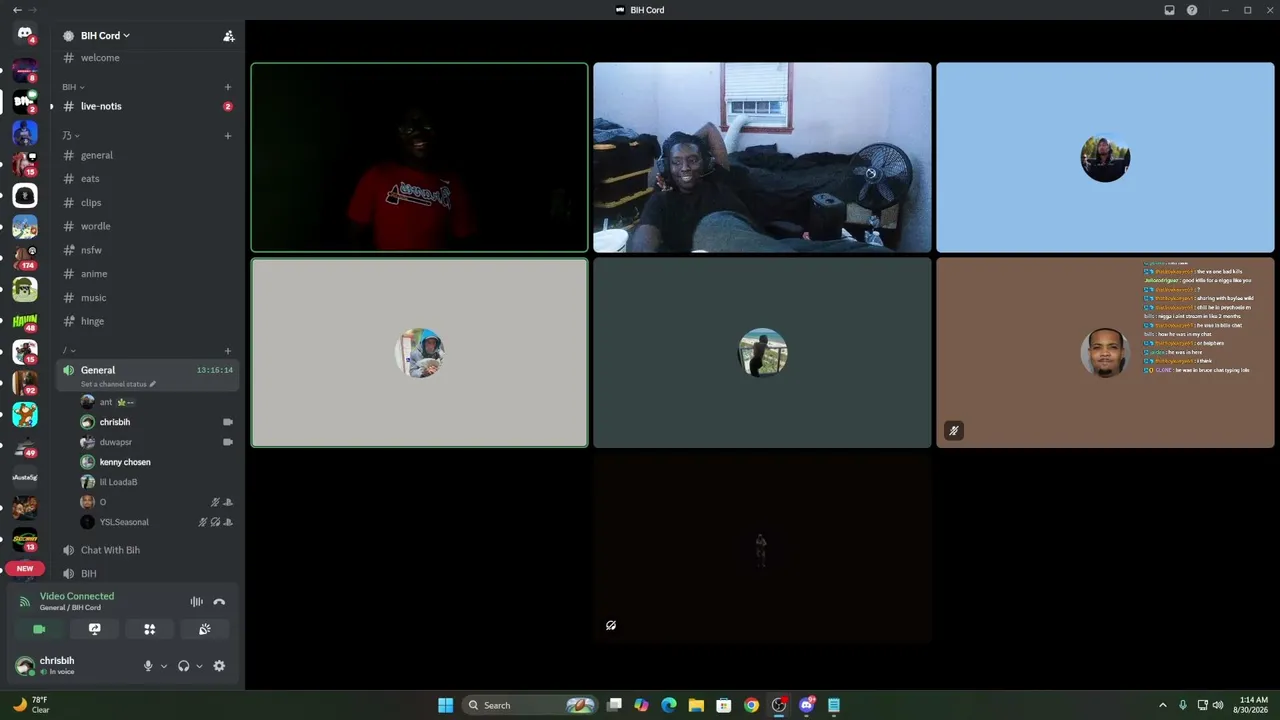
Task: Open the nsfw channel
Action: coord(147,250)
